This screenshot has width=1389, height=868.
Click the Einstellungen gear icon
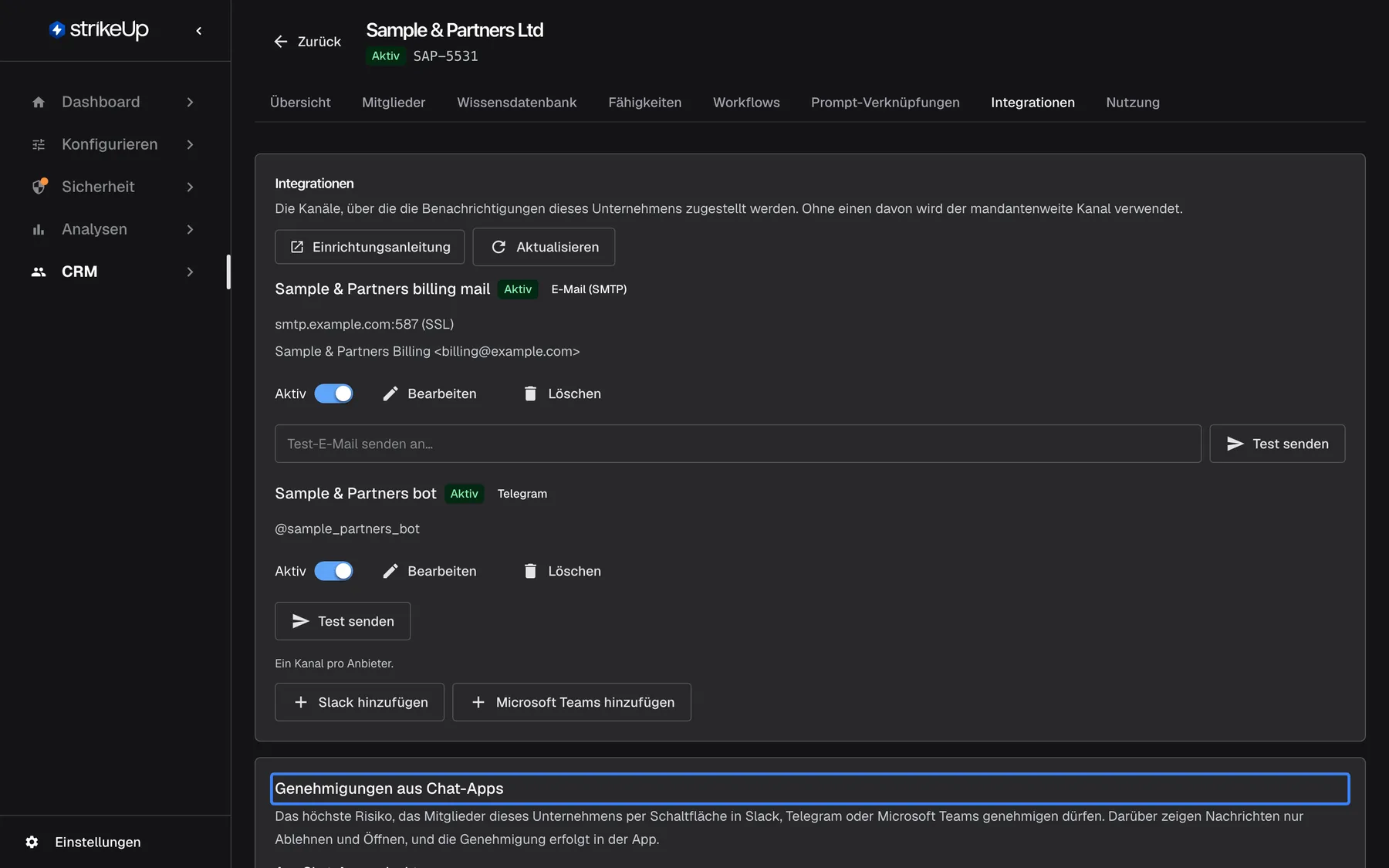[x=32, y=842]
